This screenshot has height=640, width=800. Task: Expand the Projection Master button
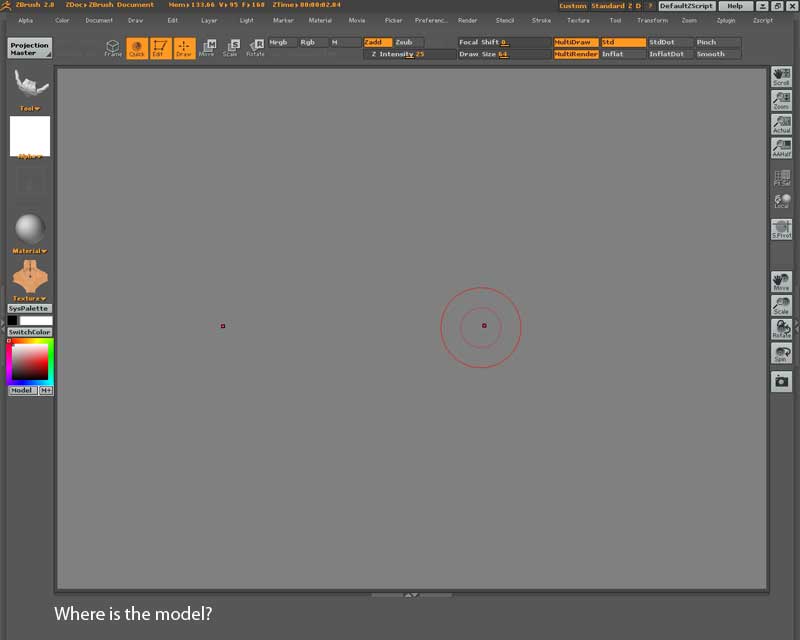click(x=30, y=48)
